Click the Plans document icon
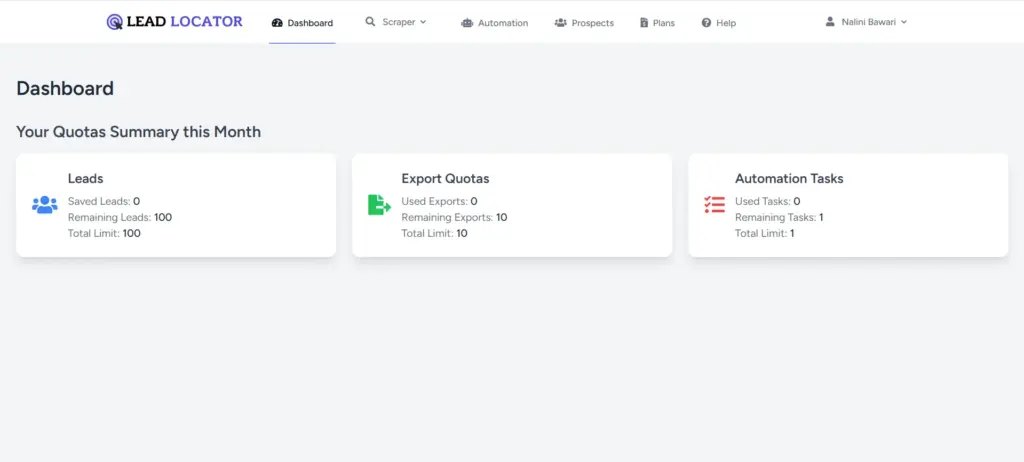Image resolution: width=1024 pixels, height=462 pixels. (x=644, y=23)
